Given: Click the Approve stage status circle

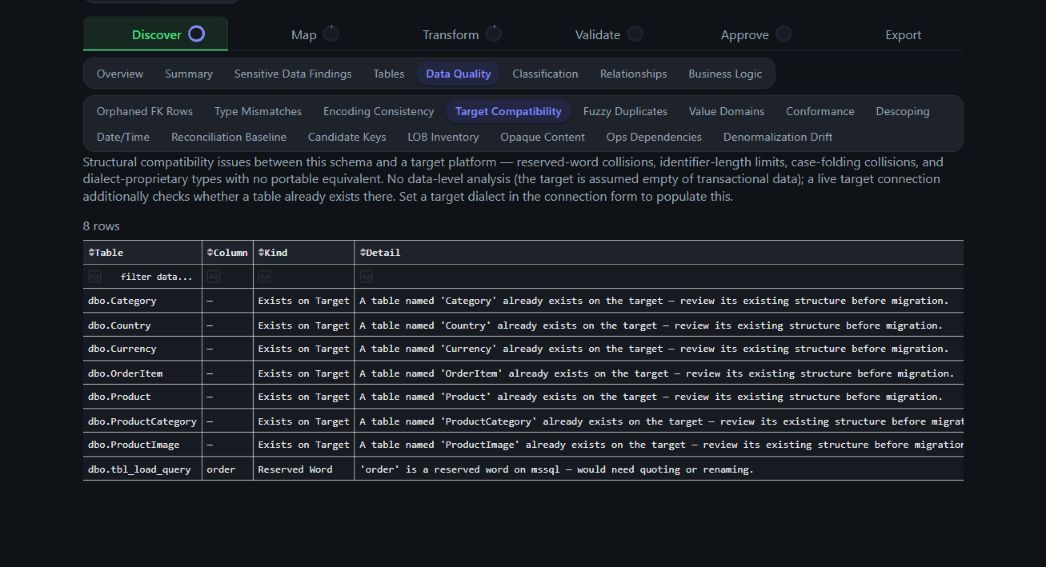Looking at the screenshot, I should (x=784, y=34).
